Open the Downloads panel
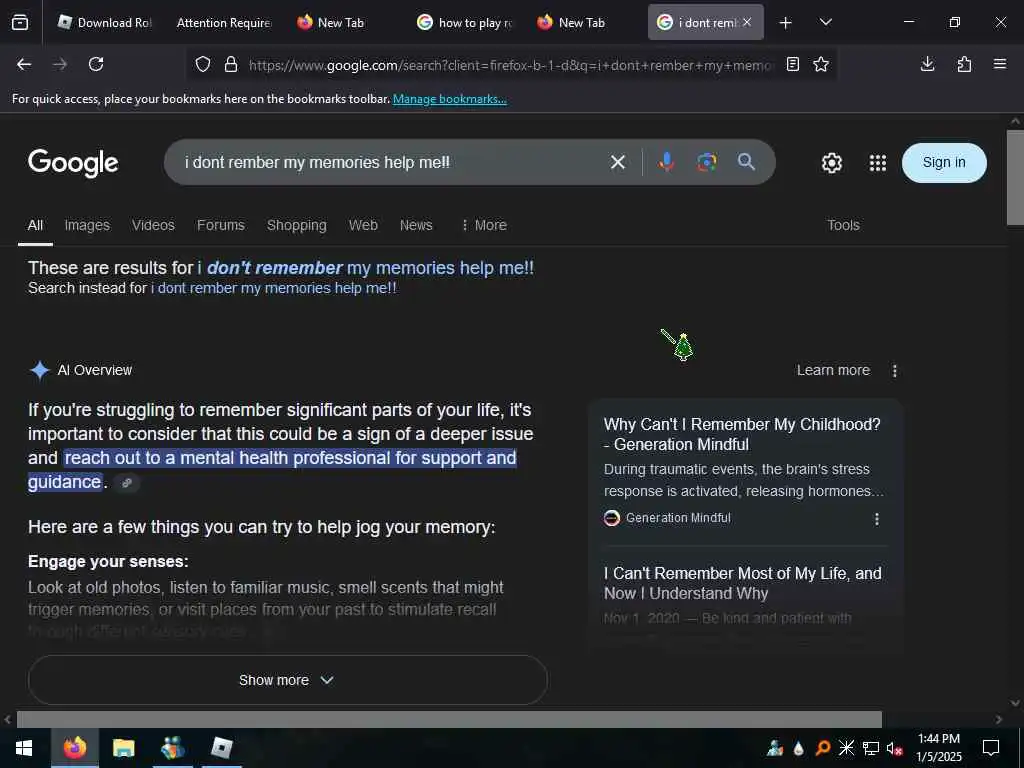The width and height of the screenshot is (1024, 768). click(927, 64)
